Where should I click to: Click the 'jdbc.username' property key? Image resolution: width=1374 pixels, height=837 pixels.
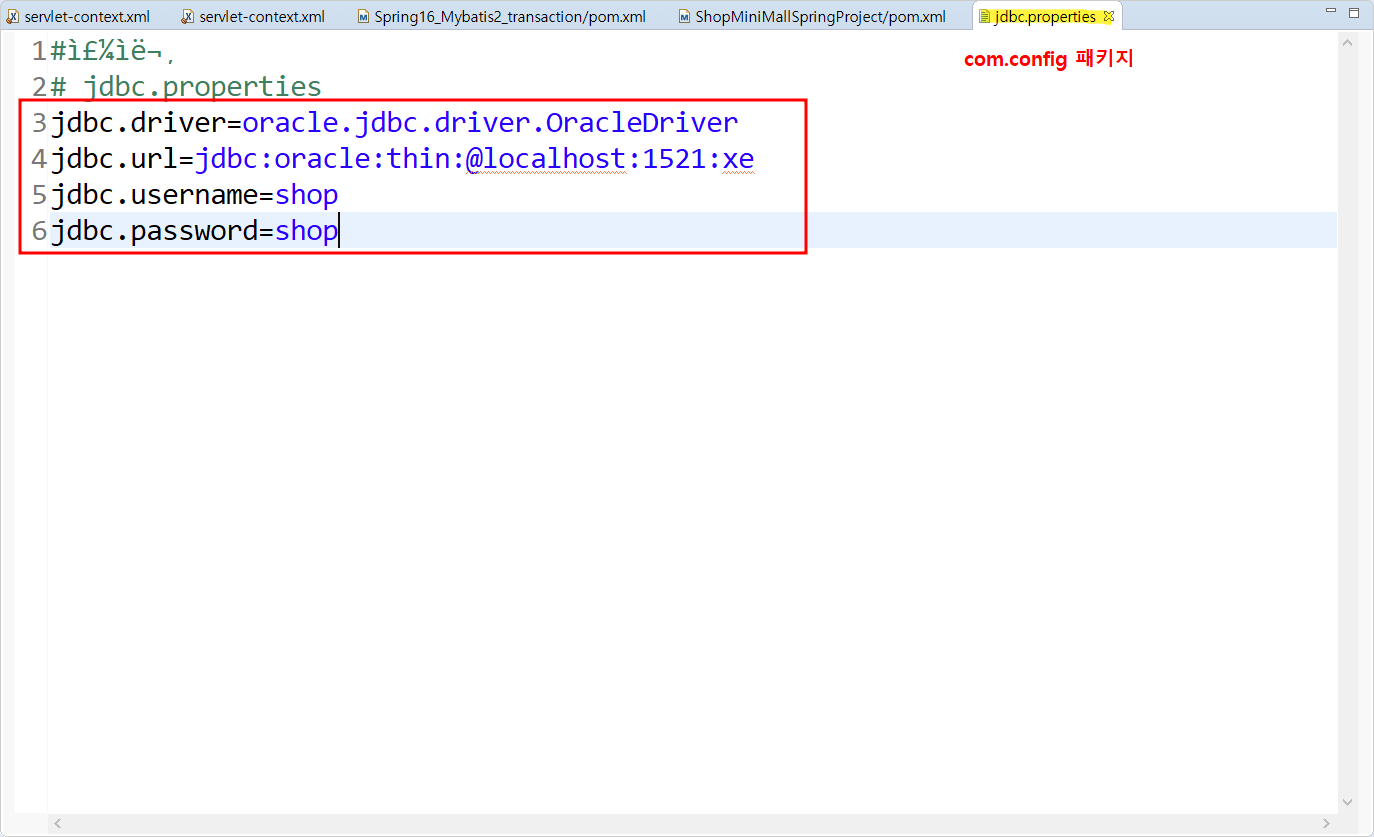(155, 195)
